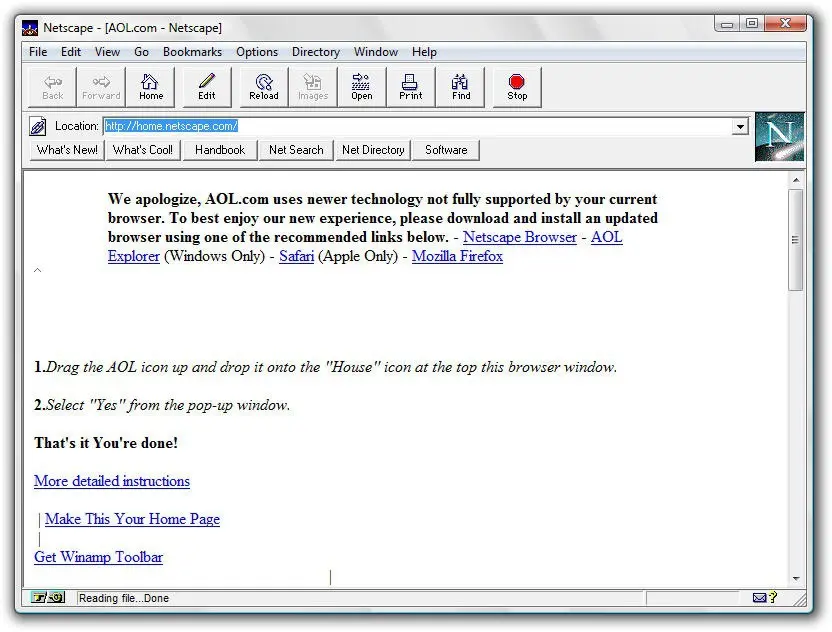Open the Window menu
The height and width of the screenshot is (632, 832).
click(376, 52)
